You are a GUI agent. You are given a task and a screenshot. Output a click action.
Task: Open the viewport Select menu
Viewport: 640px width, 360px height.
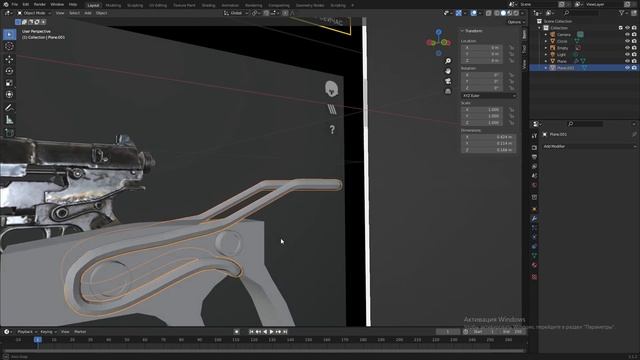pyautogui.click(x=74, y=13)
